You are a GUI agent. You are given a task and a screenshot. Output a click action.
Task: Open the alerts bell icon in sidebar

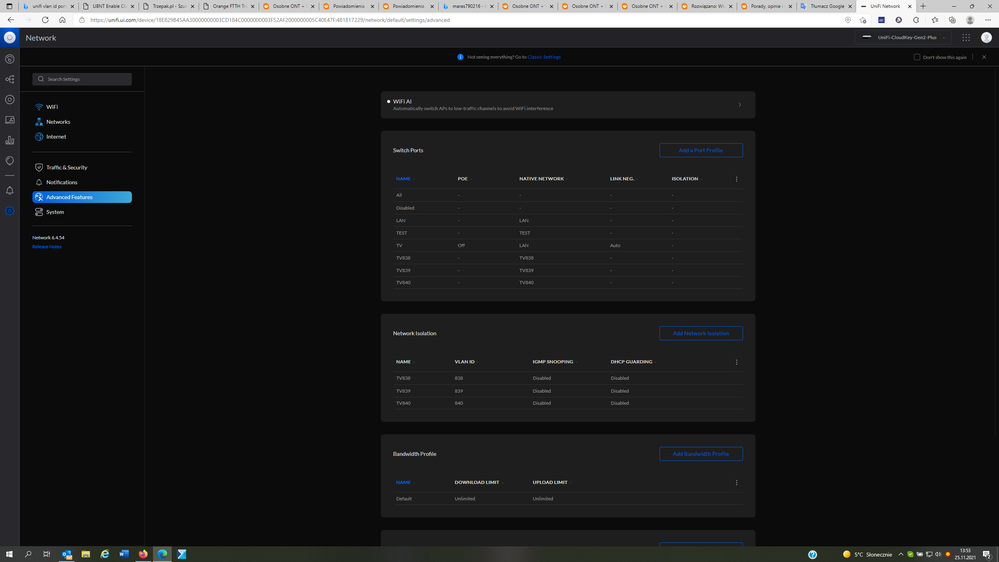[x=10, y=190]
